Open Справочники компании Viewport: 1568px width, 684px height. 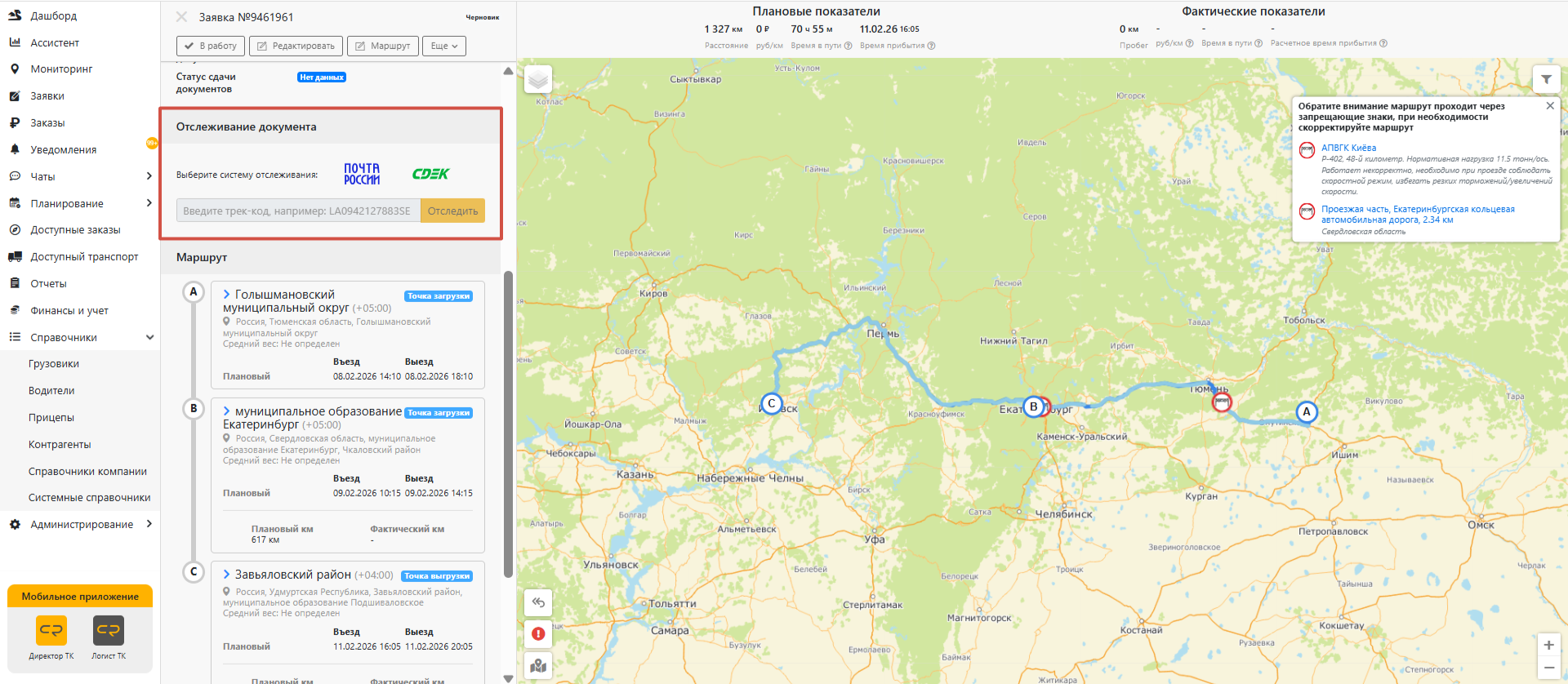point(87,472)
